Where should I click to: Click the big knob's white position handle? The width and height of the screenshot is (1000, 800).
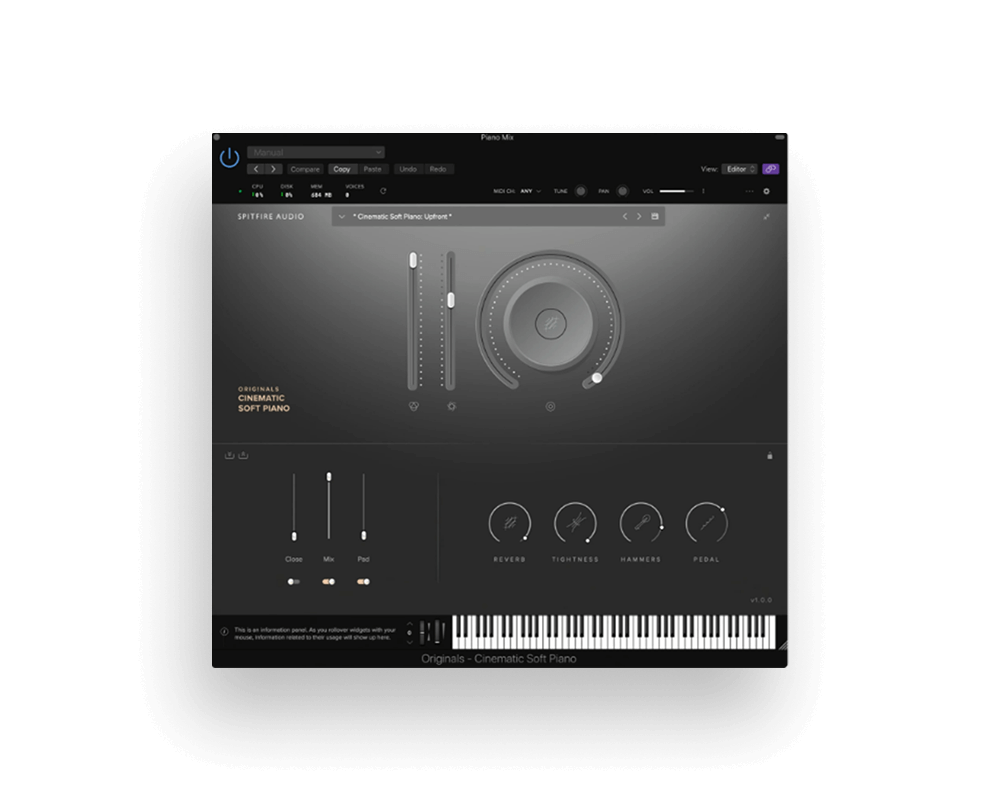[x=597, y=378]
